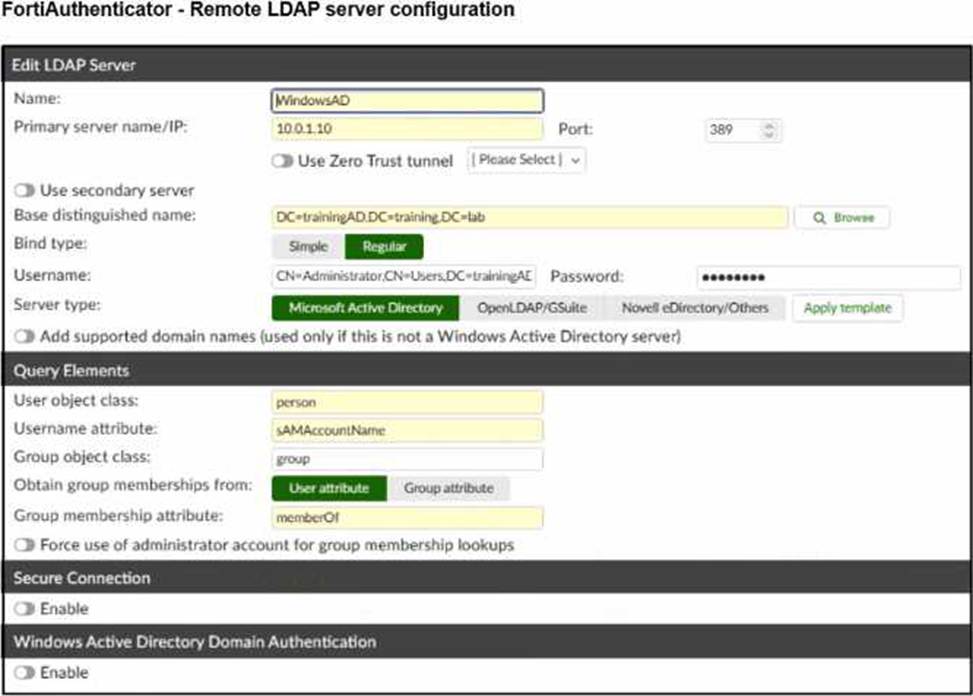Screen dimensions: 973x696
Task: Select the Regular bind type
Action: (384, 246)
